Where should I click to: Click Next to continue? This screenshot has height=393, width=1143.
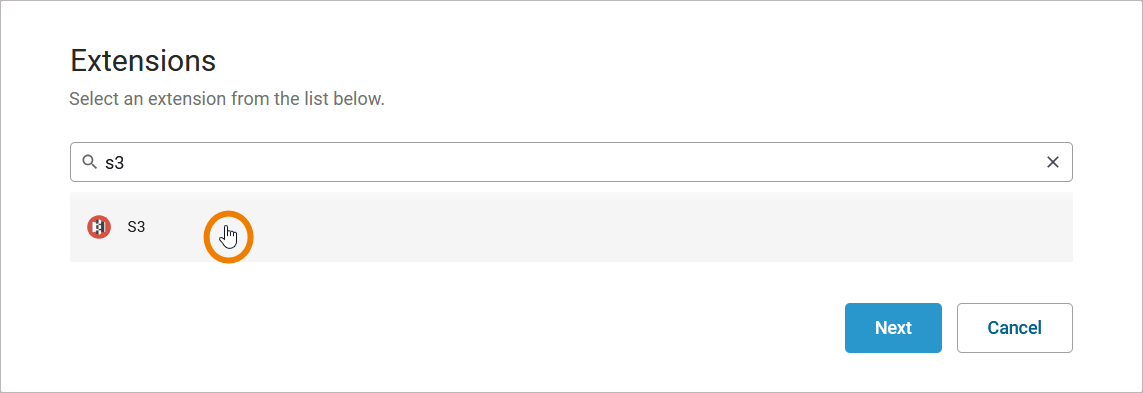[893, 328]
